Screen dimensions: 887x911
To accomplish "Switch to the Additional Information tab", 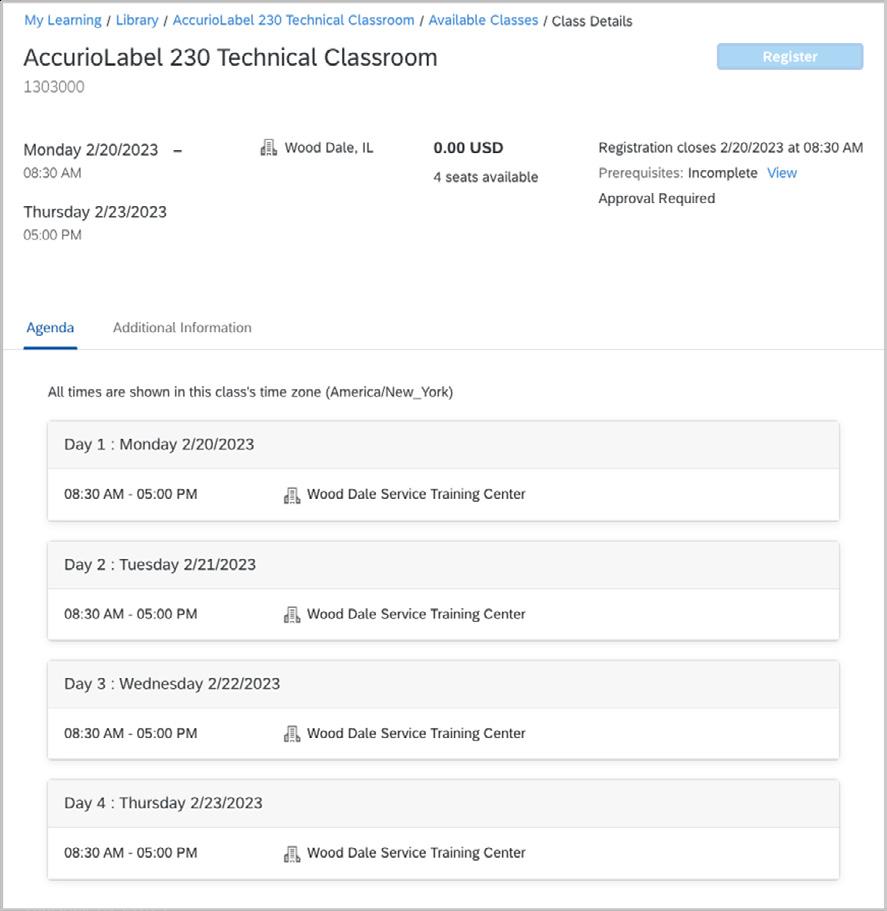I will coord(182,328).
